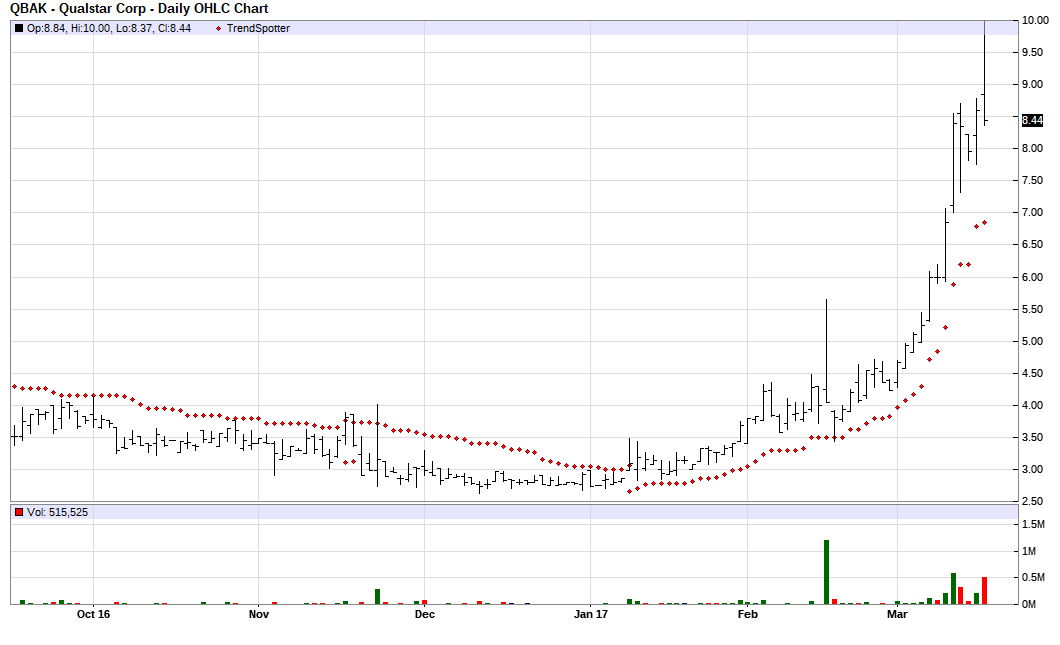
Task: Click the 0.5M volume axis label
Action: point(1033,577)
